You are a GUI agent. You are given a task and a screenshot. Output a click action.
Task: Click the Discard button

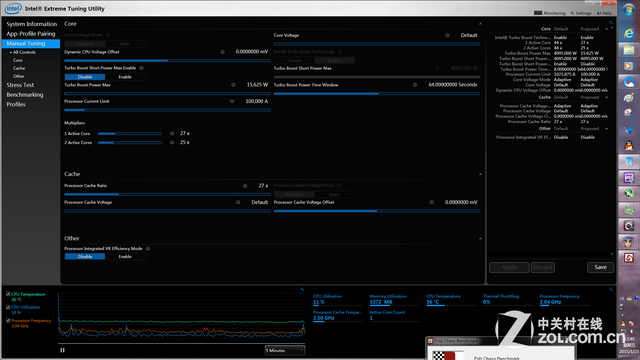point(542,267)
